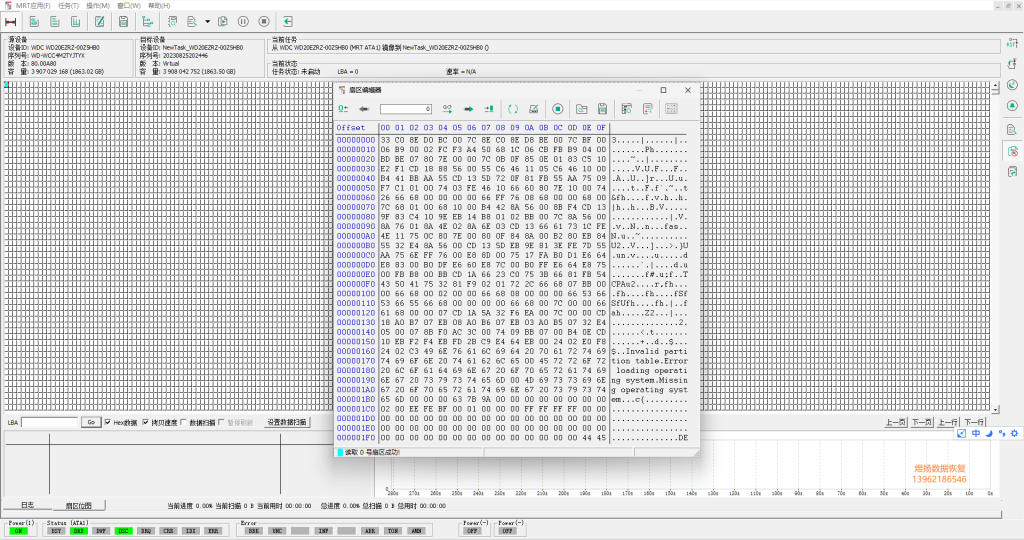
Task: Click the write sector pencil icon
Action: point(534,109)
